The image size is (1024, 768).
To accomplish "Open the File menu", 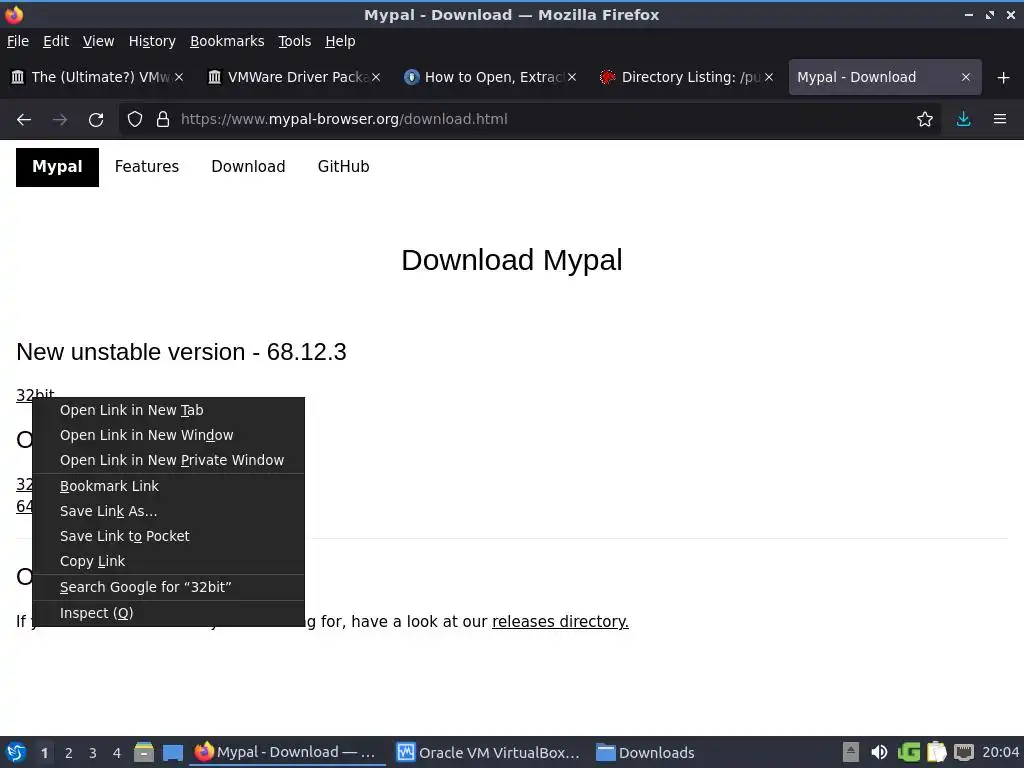I will pos(18,41).
